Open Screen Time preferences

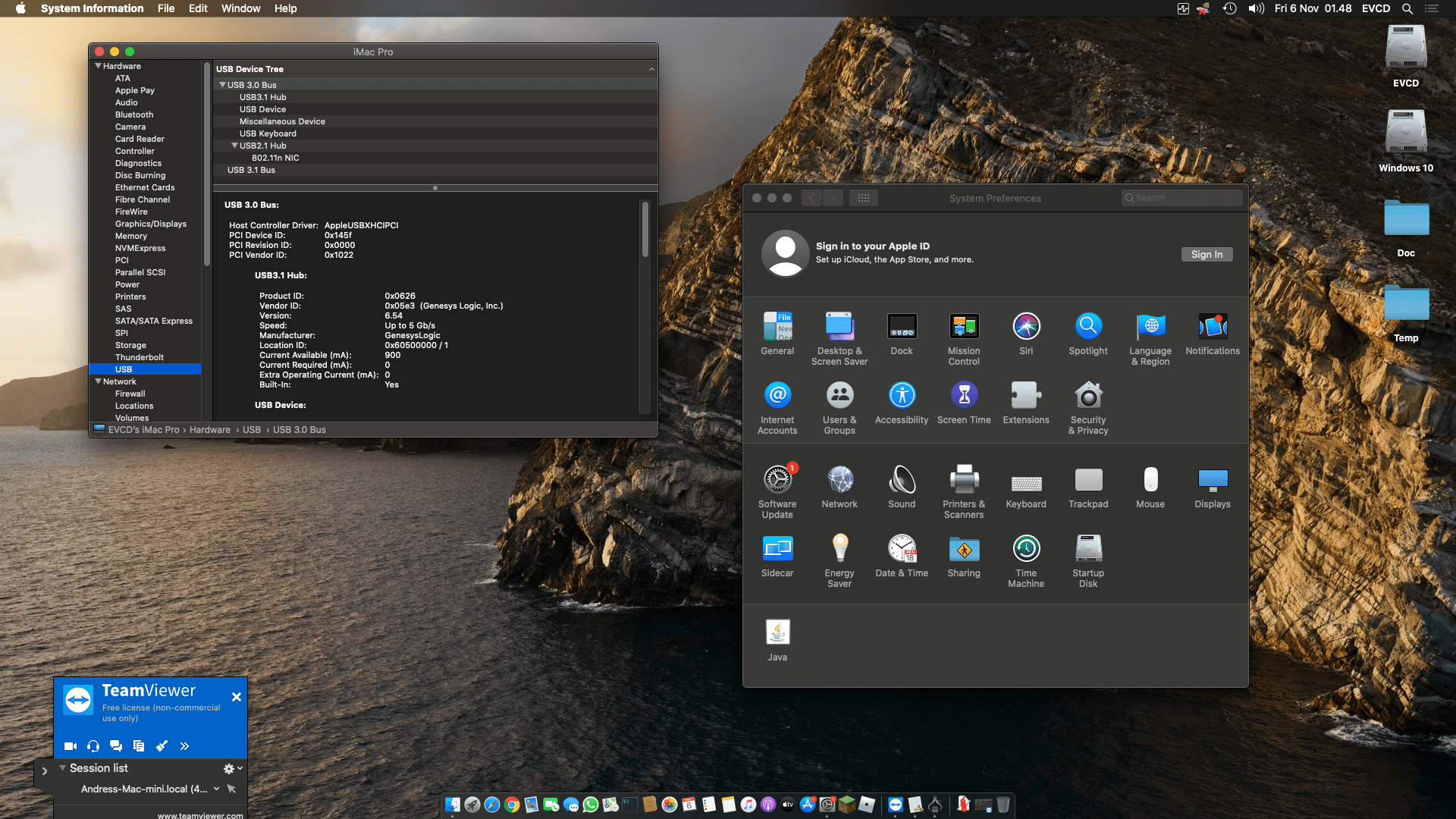point(964,403)
